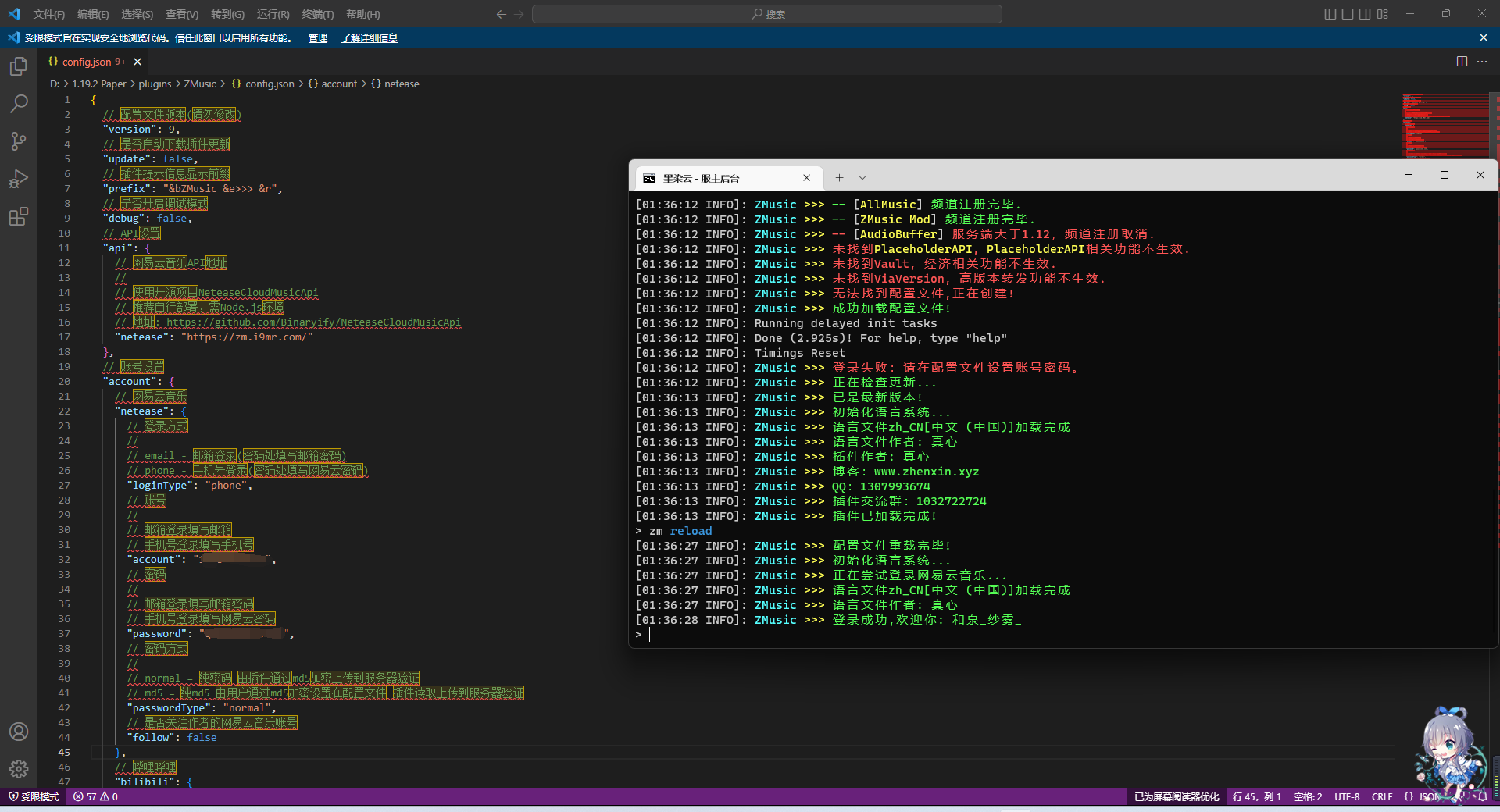Click the "update": false line

(150, 159)
